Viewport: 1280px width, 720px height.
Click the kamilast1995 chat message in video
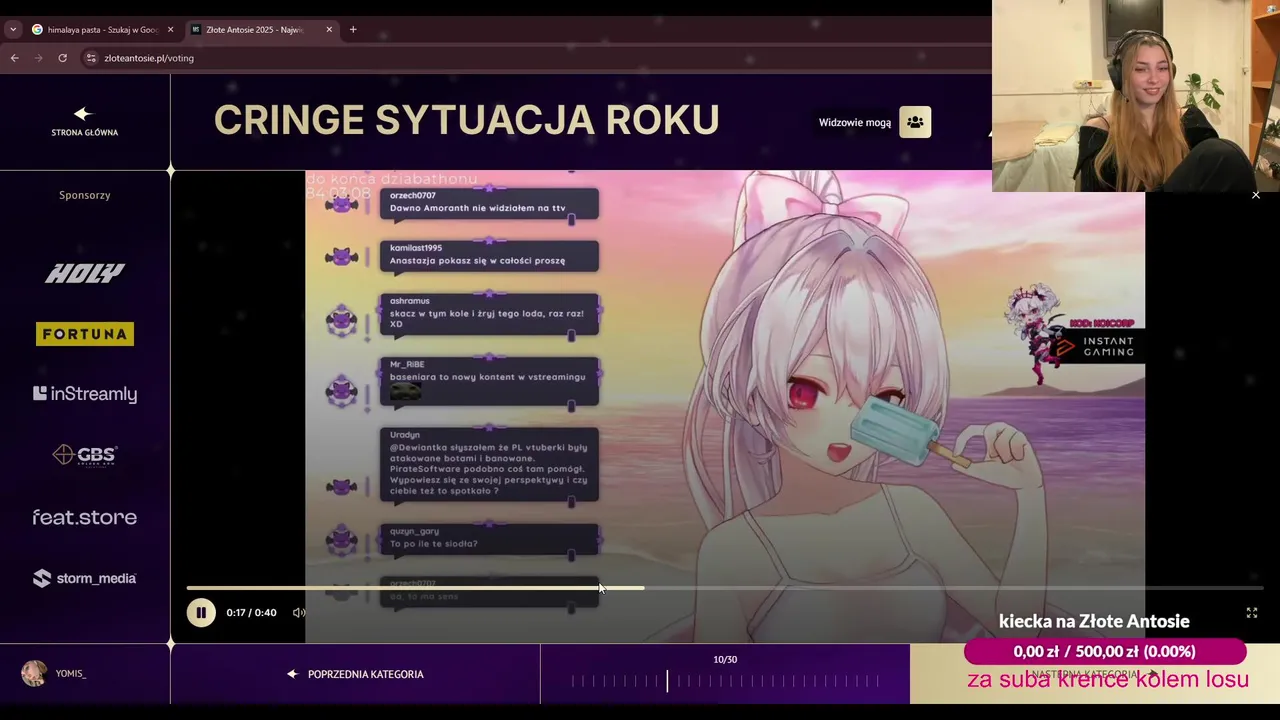pos(489,255)
